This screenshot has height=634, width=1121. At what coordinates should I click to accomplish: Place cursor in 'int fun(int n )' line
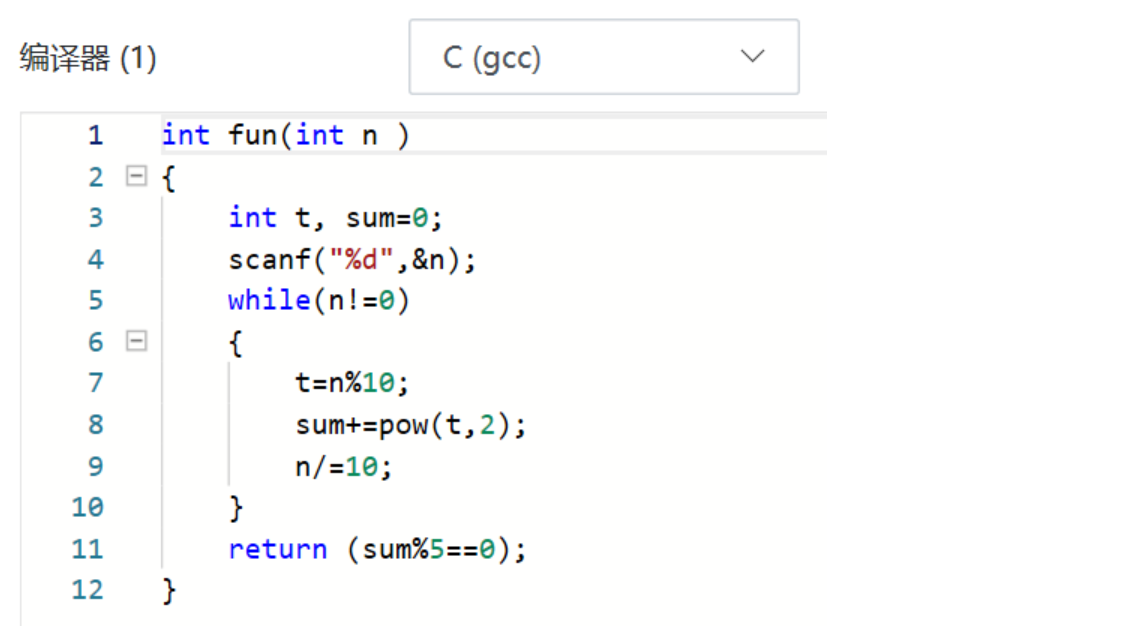click(x=286, y=135)
